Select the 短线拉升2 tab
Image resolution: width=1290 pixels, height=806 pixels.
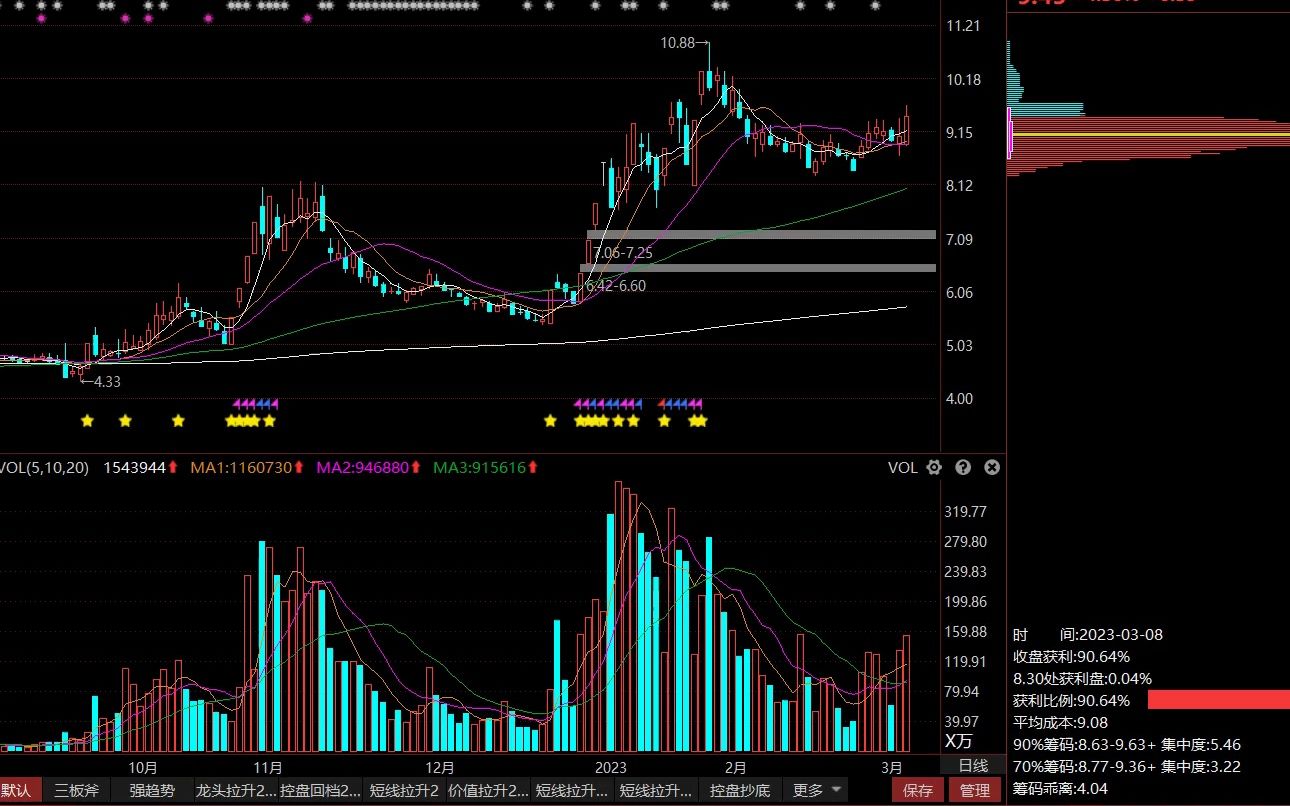coord(405,790)
